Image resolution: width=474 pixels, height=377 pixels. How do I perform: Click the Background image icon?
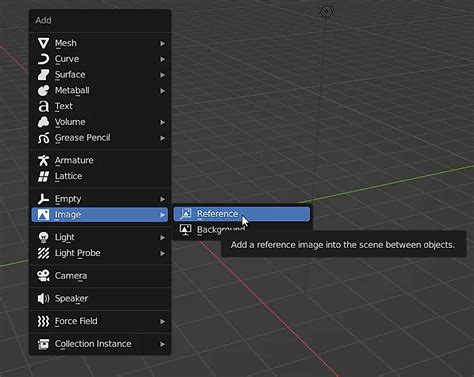[x=186, y=230]
